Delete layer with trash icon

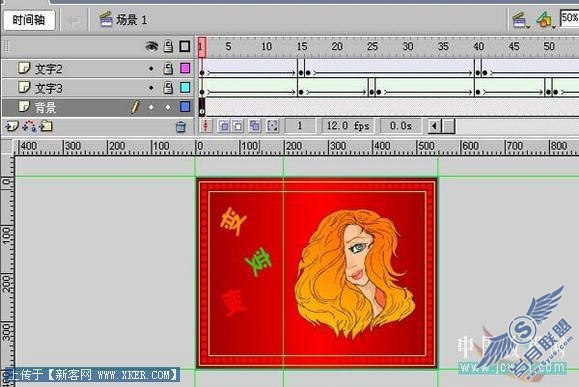pyautogui.click(x=181, y=127)
